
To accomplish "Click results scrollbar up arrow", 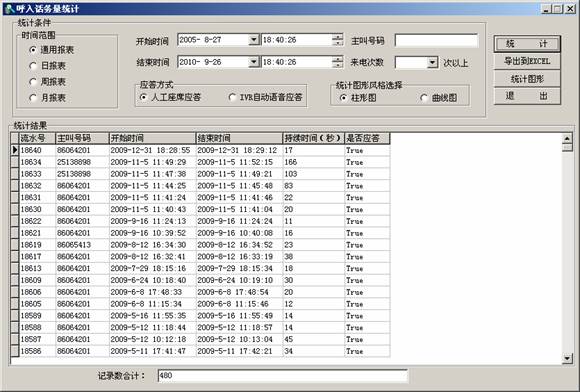I will [567, 138].
